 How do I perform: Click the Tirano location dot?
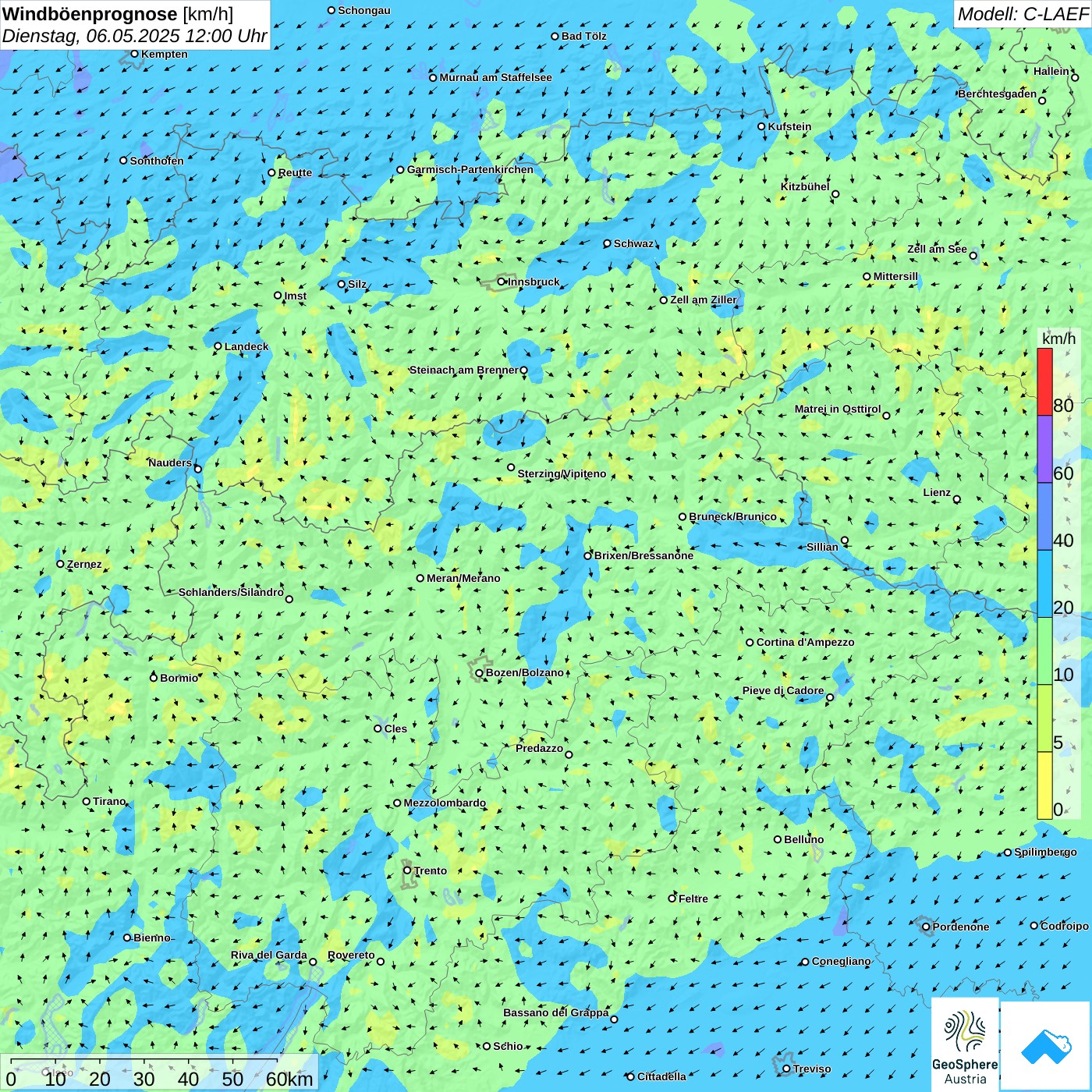[x=87, y=801]
